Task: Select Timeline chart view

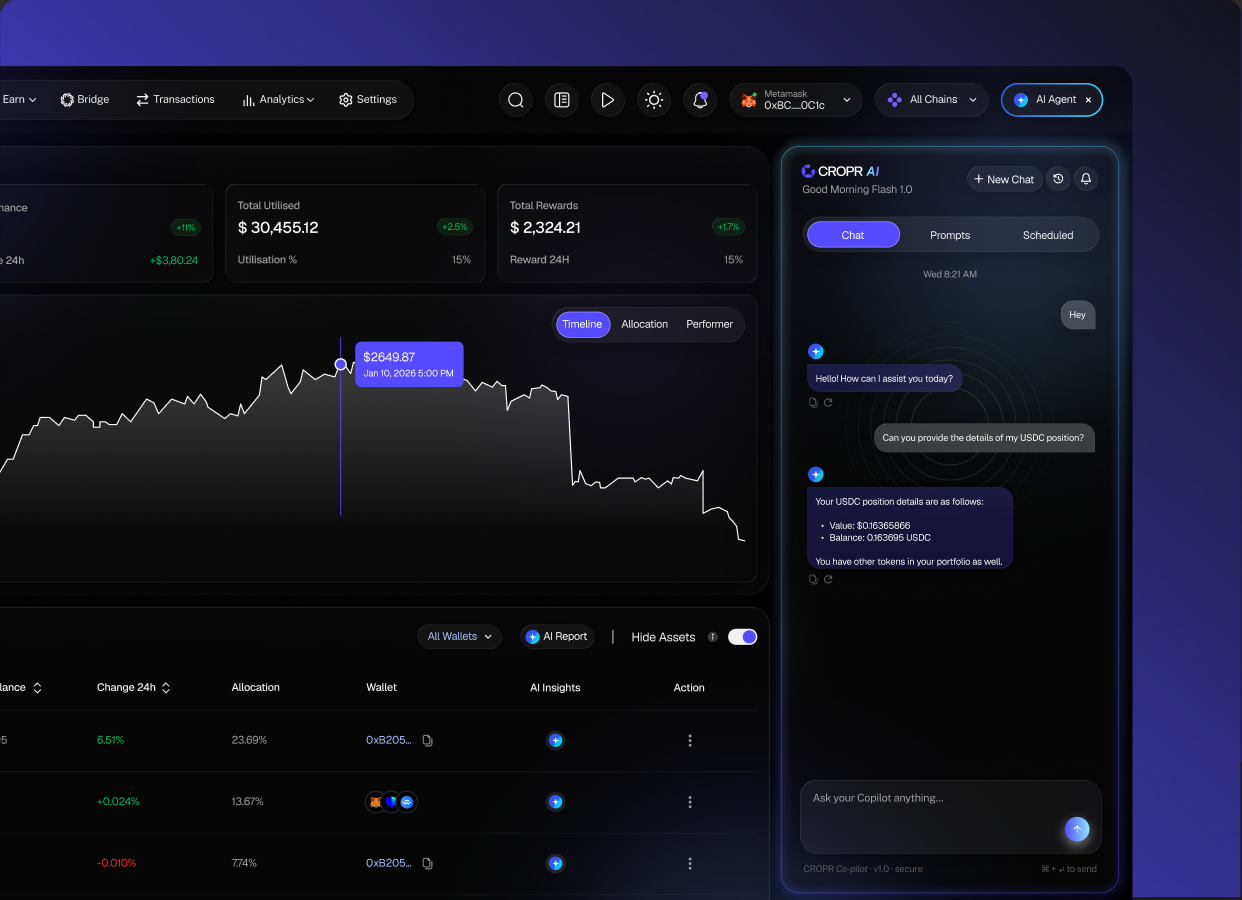Action: click(582, 324)
